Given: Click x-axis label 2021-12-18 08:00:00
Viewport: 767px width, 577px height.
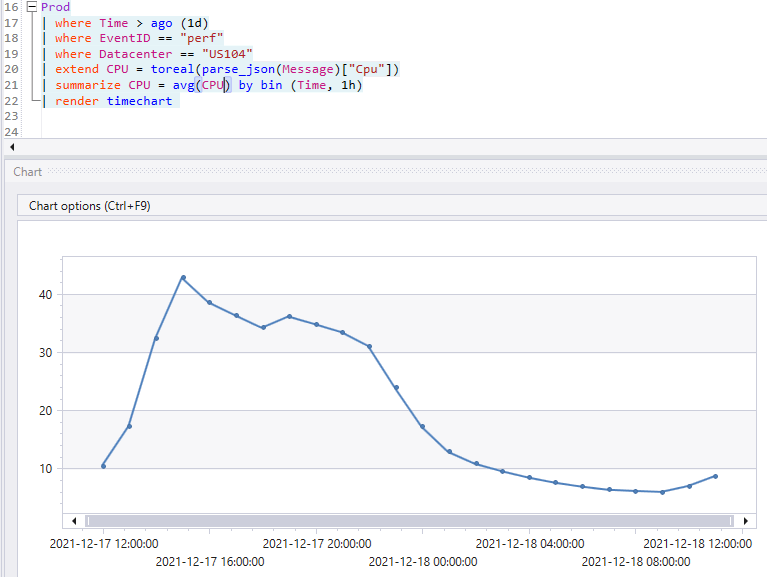Looking at the screenshot, I should (636, 562).
